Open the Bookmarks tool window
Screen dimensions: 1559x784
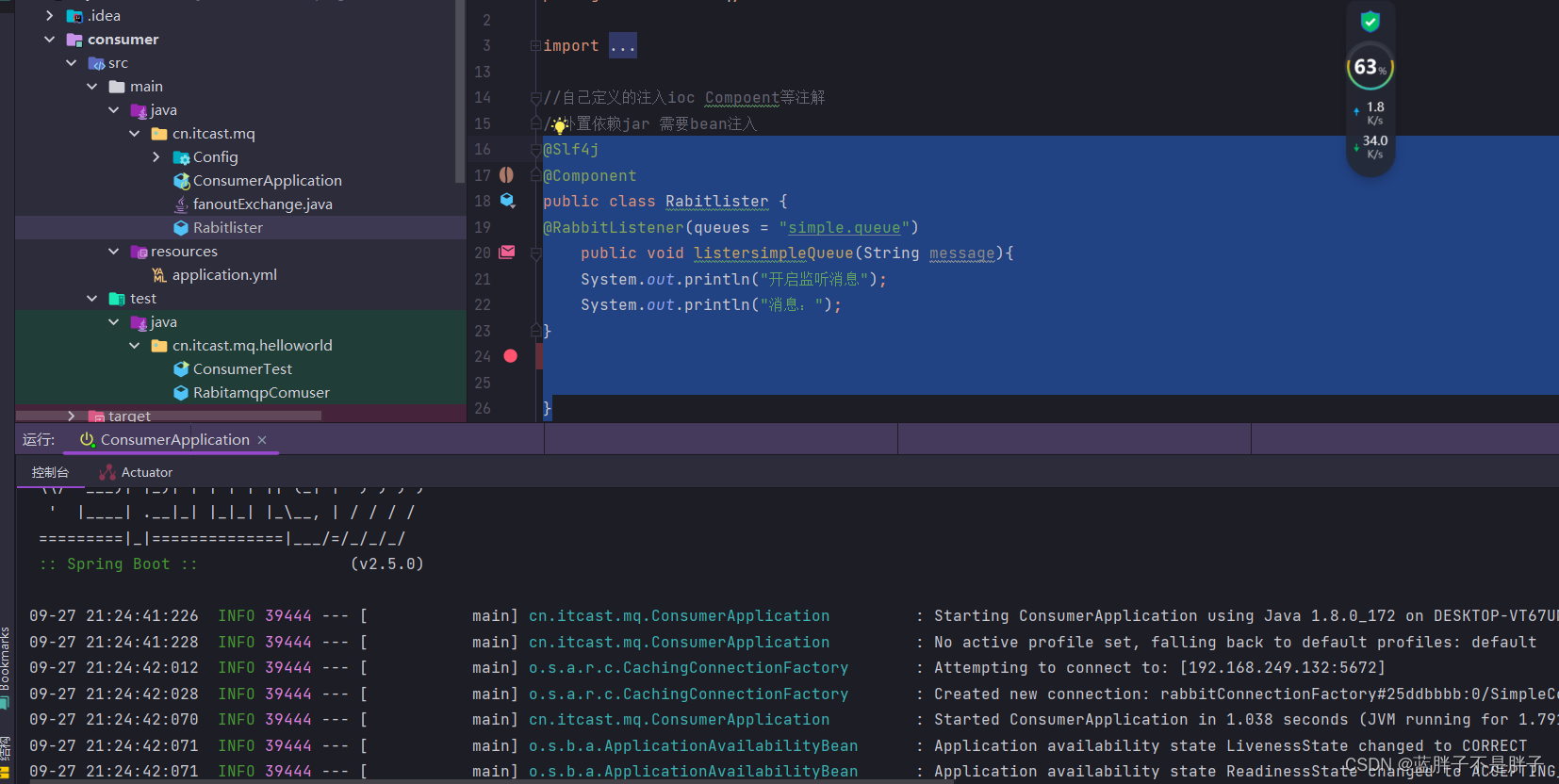5,660
